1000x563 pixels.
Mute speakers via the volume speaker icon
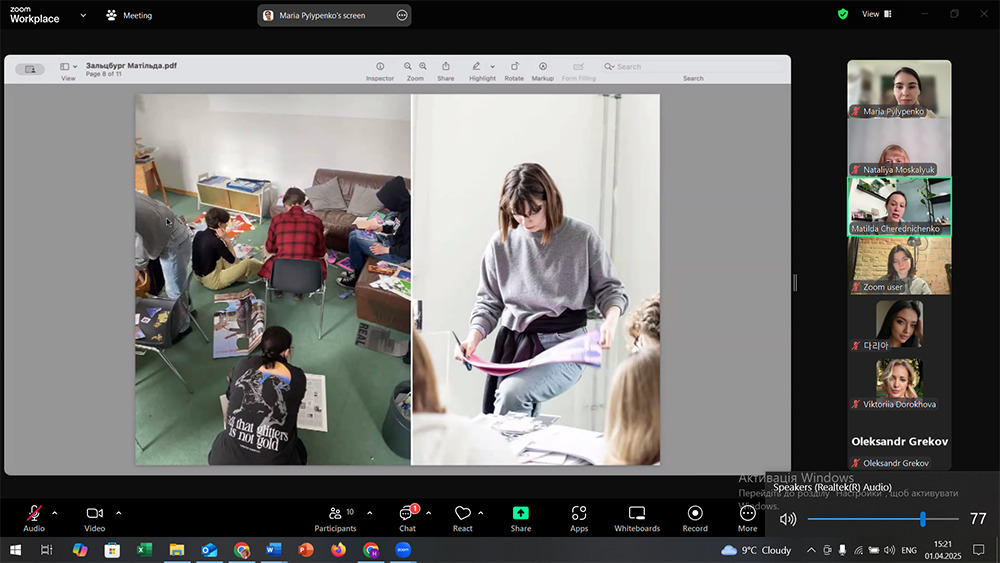coord(788,519)
